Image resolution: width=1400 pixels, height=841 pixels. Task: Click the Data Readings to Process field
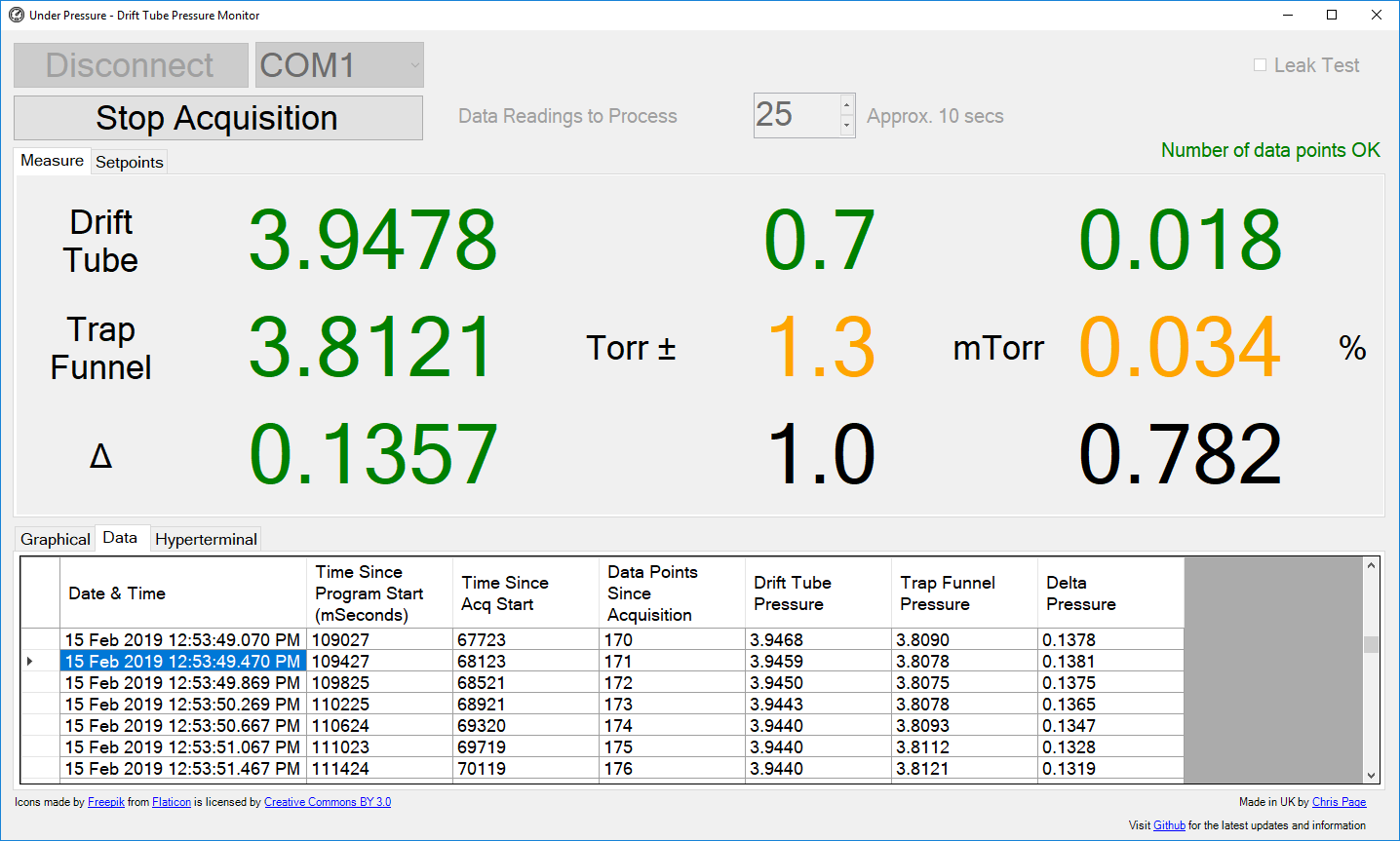(x=796, y=115)
